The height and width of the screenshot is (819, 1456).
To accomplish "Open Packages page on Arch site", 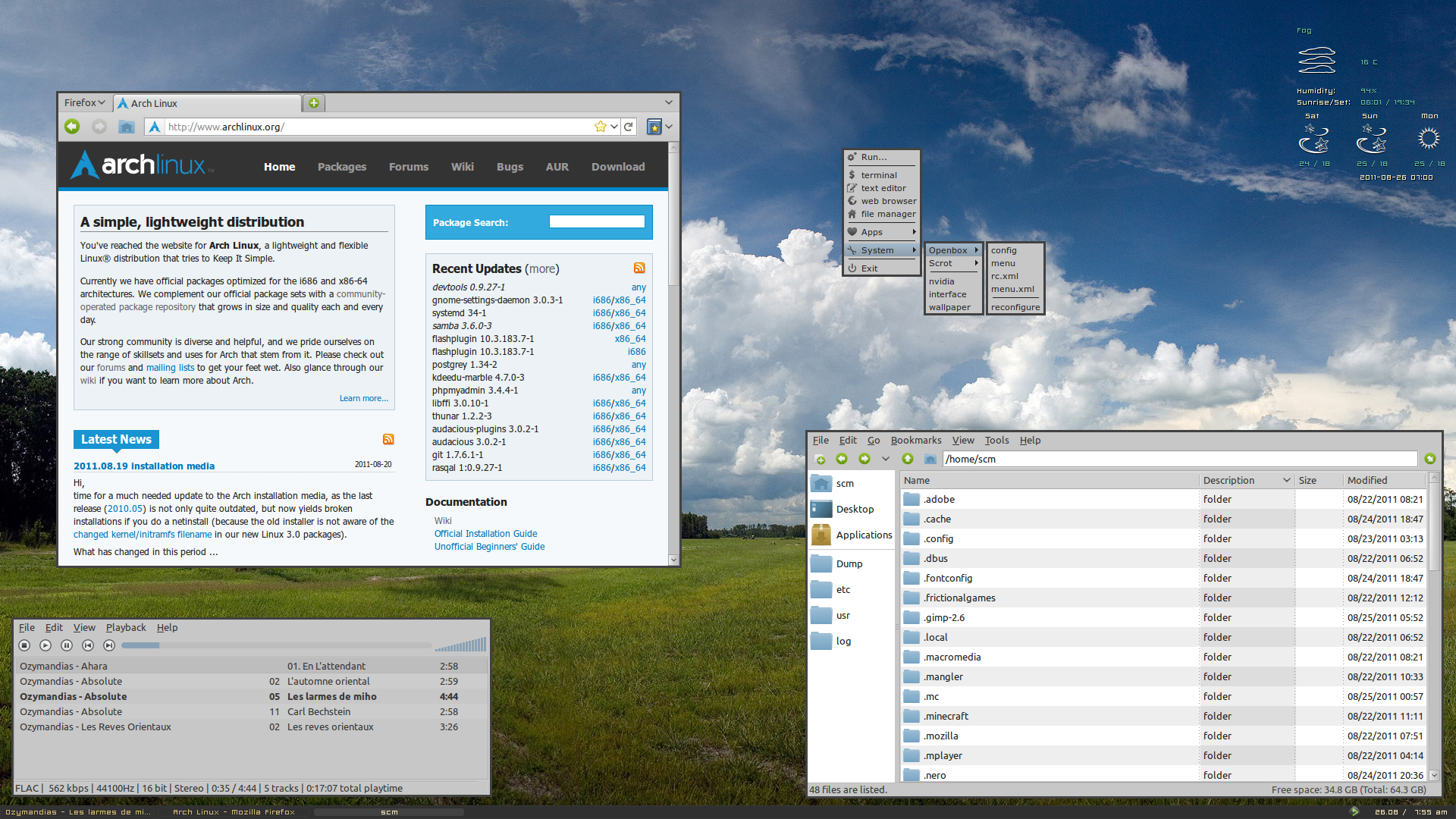I will [x=342, y=167].
